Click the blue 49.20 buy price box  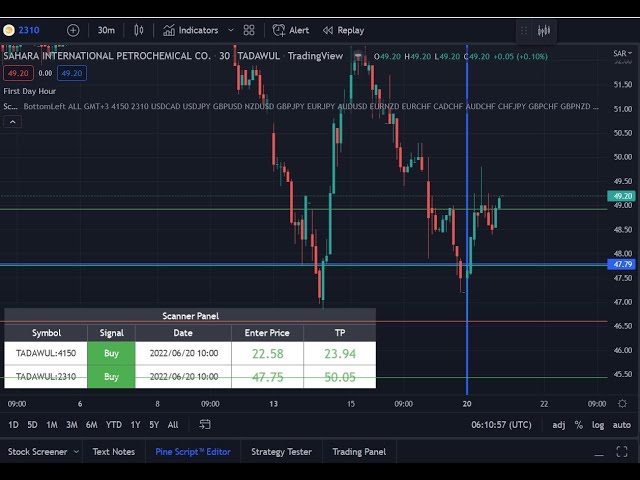(72, 73)
